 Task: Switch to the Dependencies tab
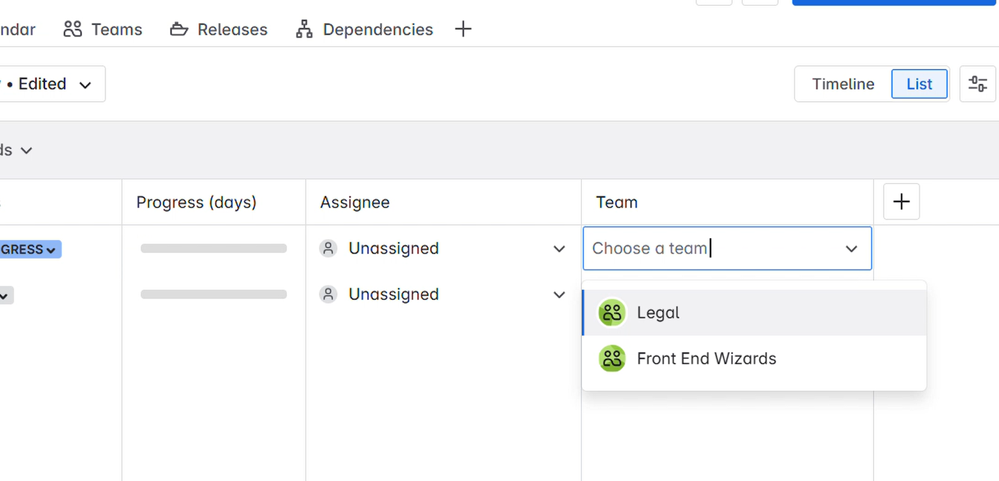[x=365, y=30]
